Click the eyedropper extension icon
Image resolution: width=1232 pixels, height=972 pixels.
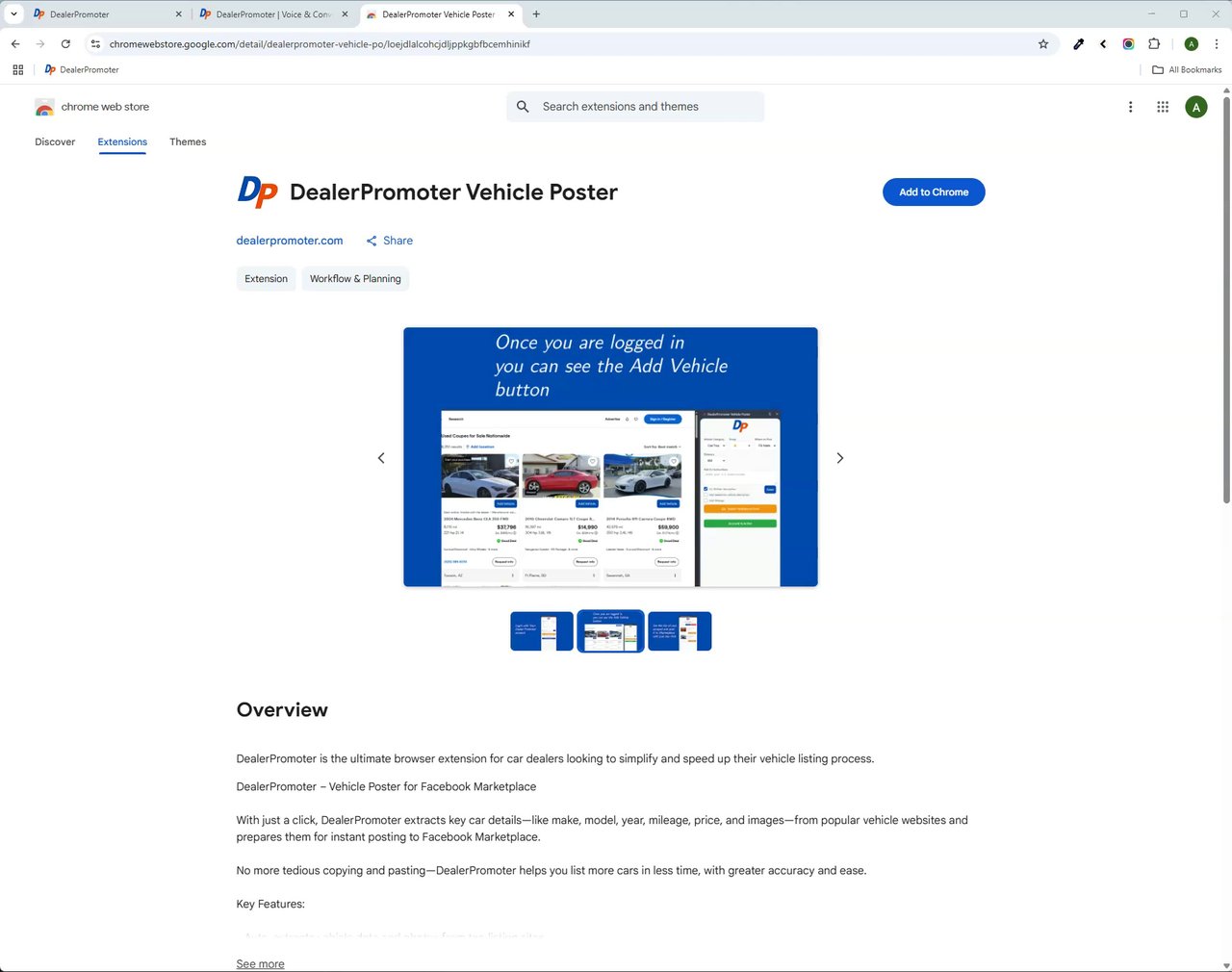pyautogui.click(x=1079, y=44)
